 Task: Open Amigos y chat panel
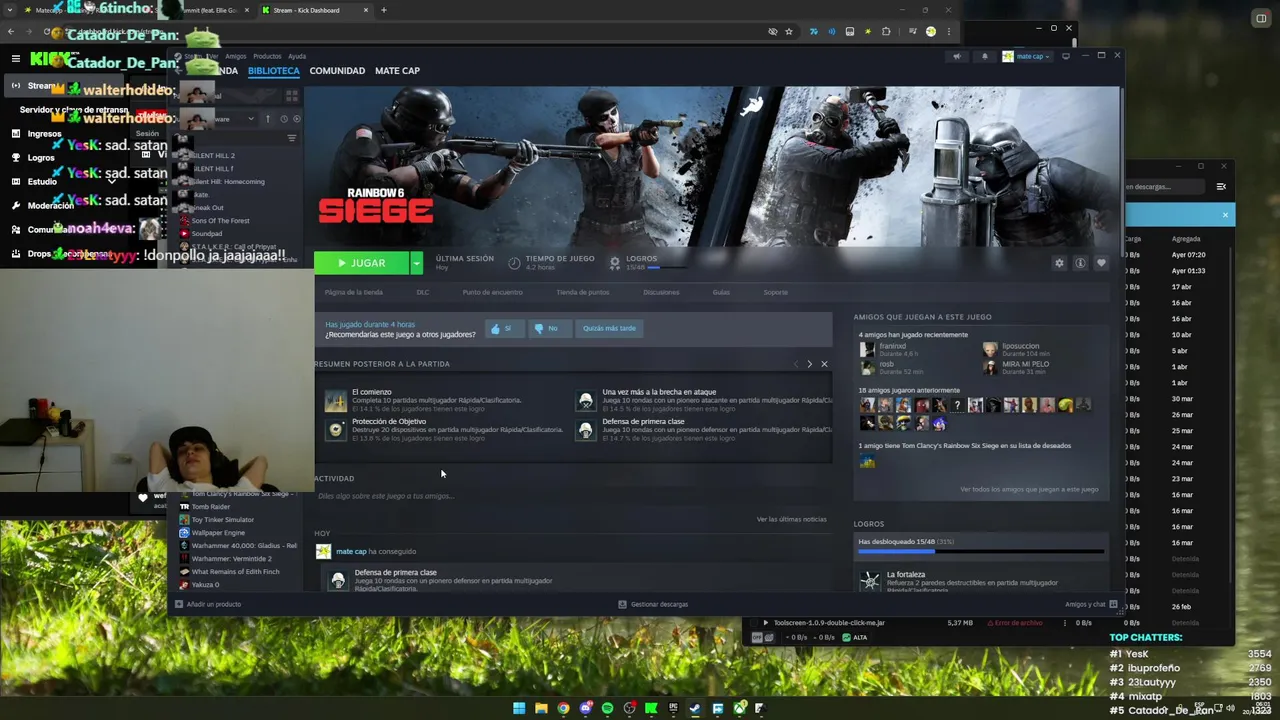1091,604
